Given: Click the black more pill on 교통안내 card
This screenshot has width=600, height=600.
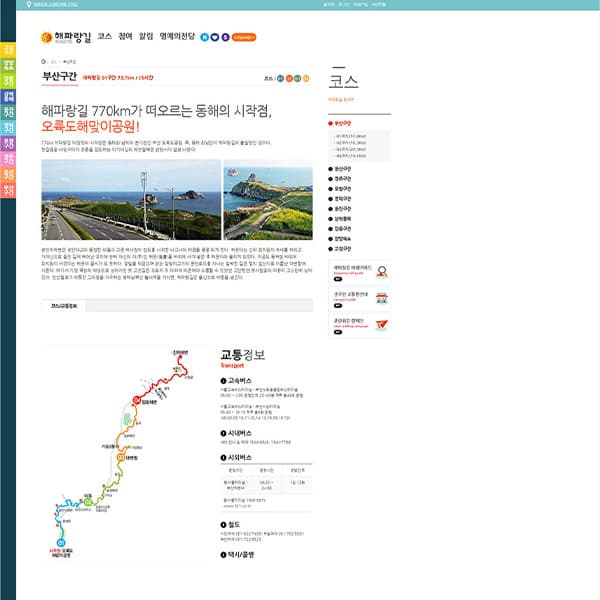Looking at the screenshot, I should pos(338,305).
